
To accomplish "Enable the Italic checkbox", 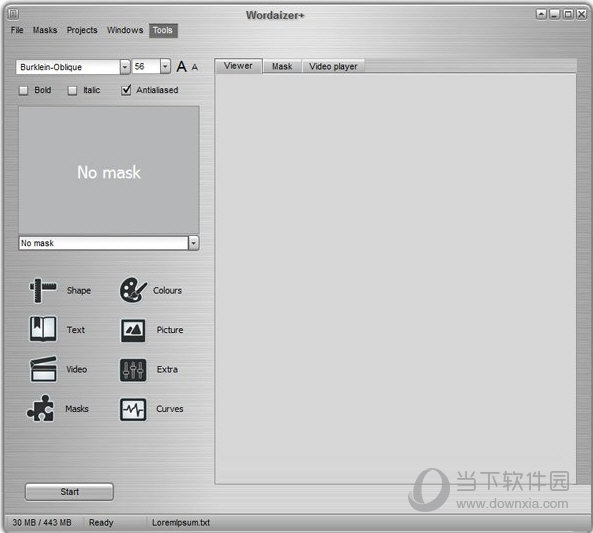I will tap(72, 90).
